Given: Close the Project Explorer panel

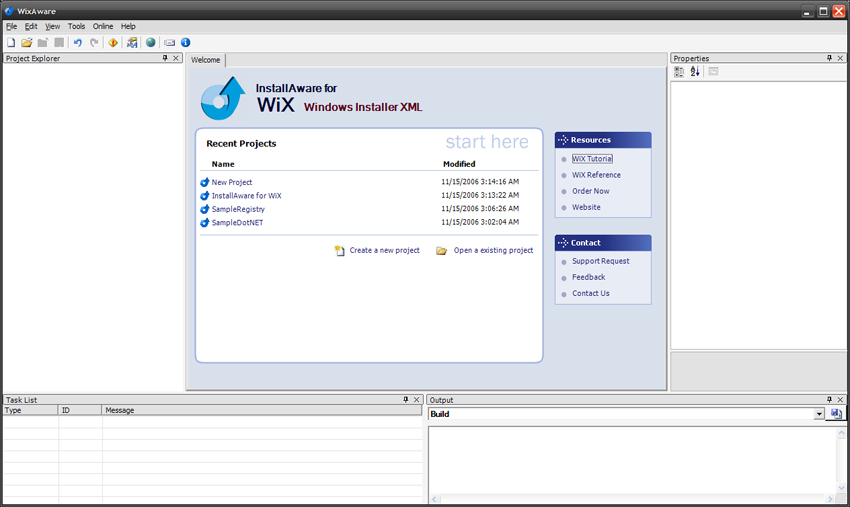Looking at the screenshot, I should pos(176,58).
